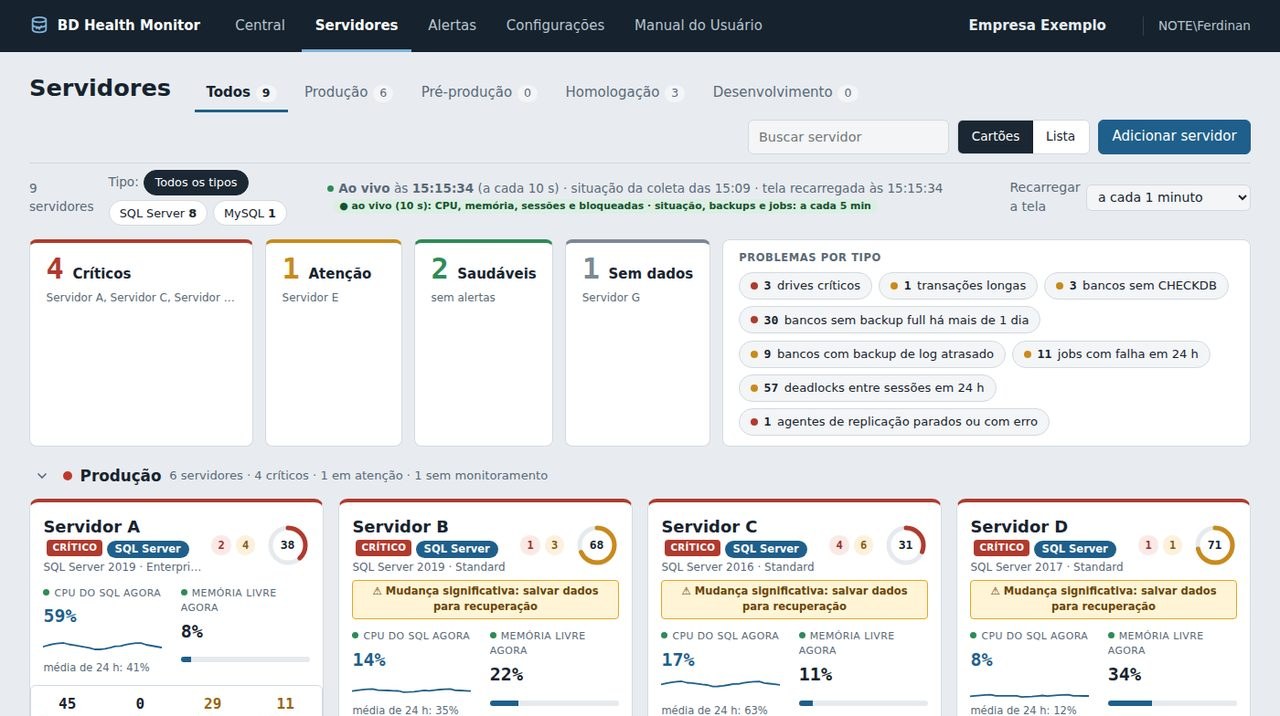
Task: Select Todos os tipos filter
Action: pos(196,183)
